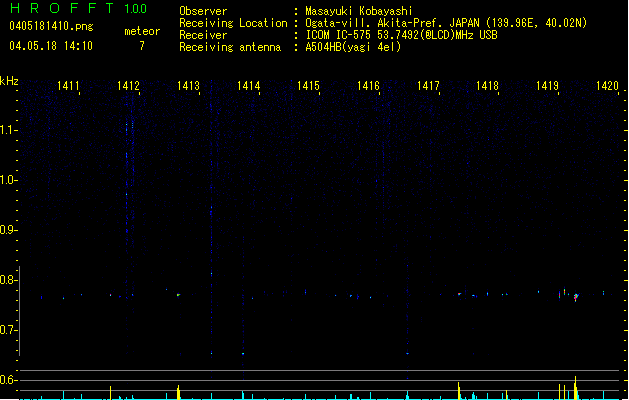This screenshot has height=400, width=629.
Task: Click the tallest yellow intensity spike after 1419
Action: [575, 388]
